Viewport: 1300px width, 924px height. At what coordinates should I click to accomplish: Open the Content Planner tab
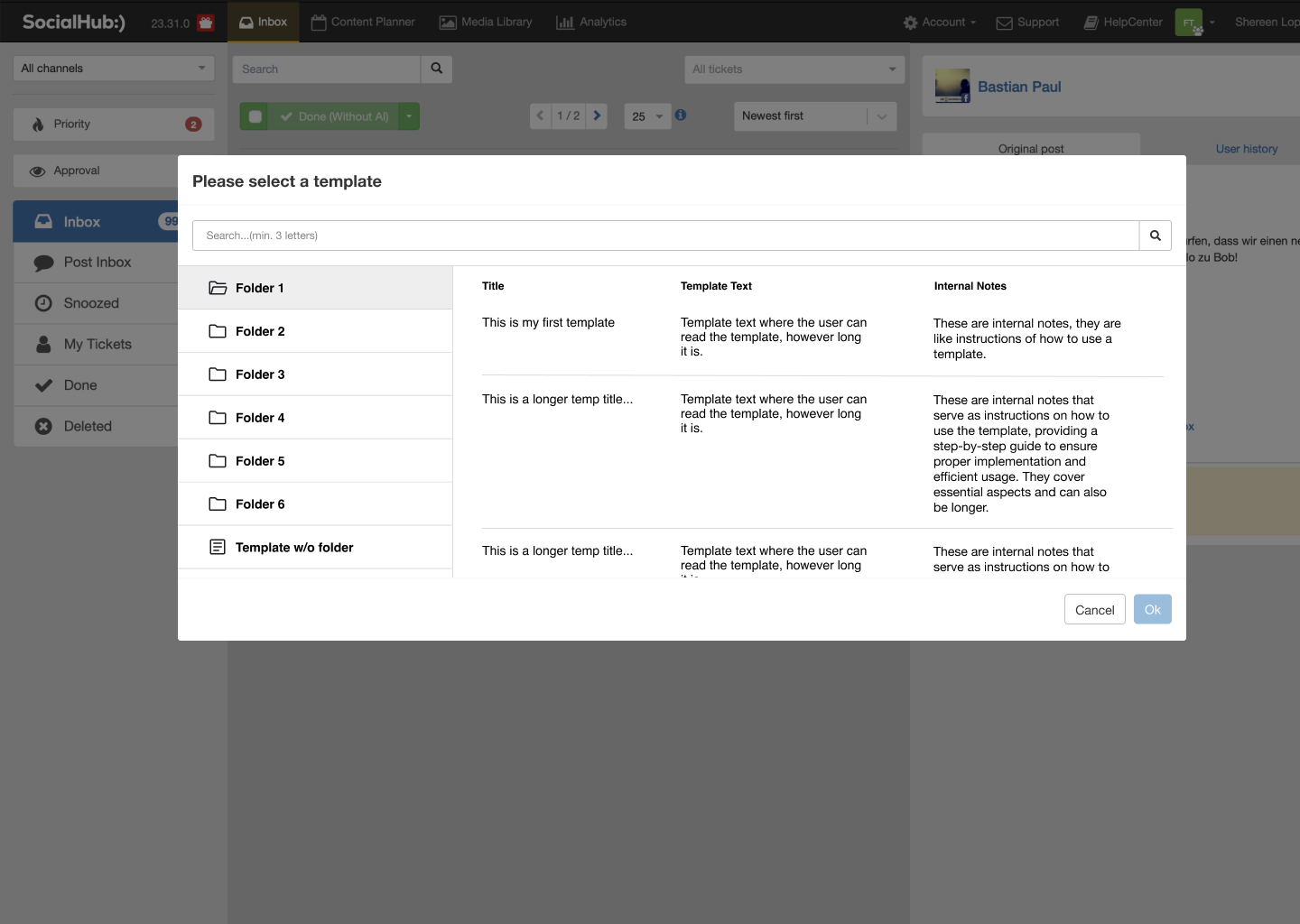click(363, 22)
